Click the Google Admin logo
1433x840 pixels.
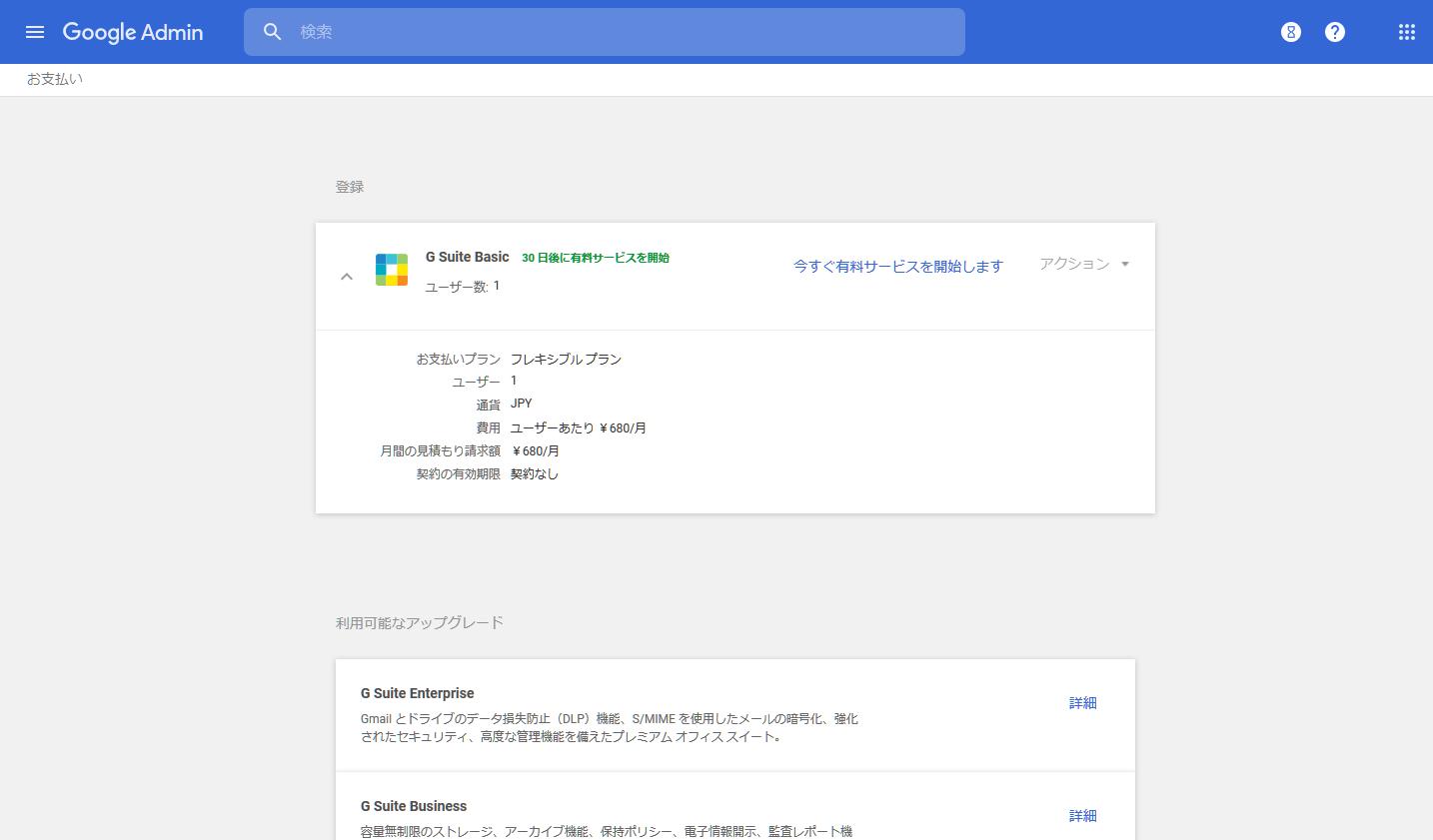pos(133,32)
